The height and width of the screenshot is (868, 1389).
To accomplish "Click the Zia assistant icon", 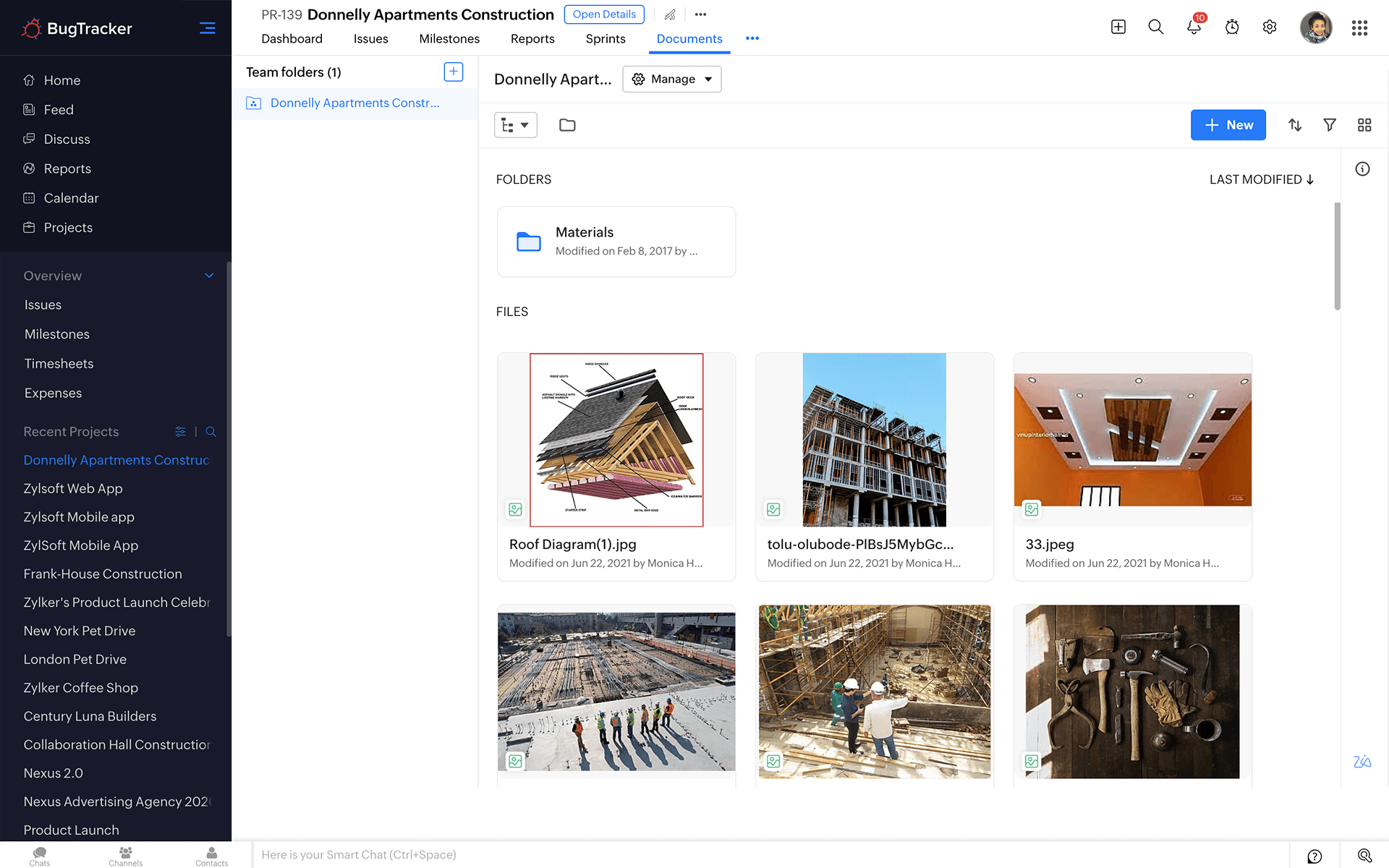I will tap(1362, 762).
